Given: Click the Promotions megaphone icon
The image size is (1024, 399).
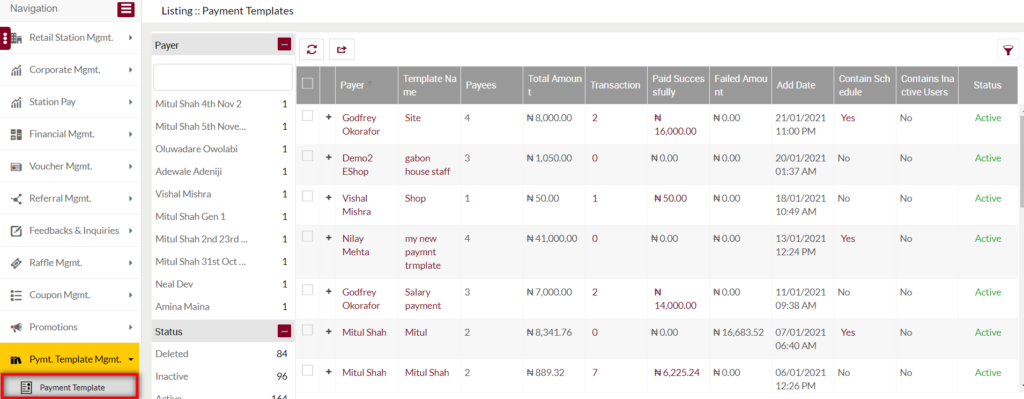Looking at the screenshot, I should 17,327.
